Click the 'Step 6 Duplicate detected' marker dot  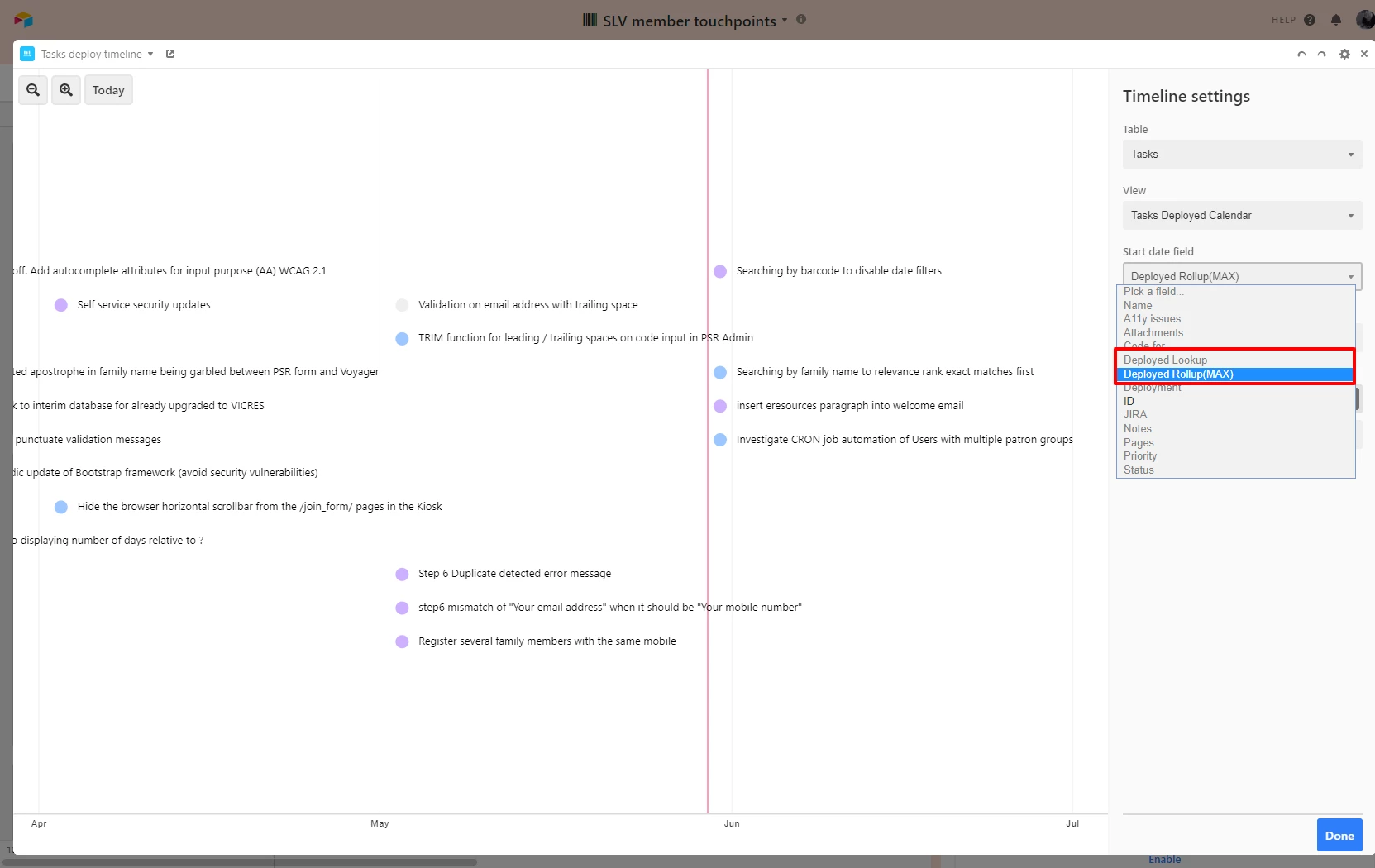(402, 574)
